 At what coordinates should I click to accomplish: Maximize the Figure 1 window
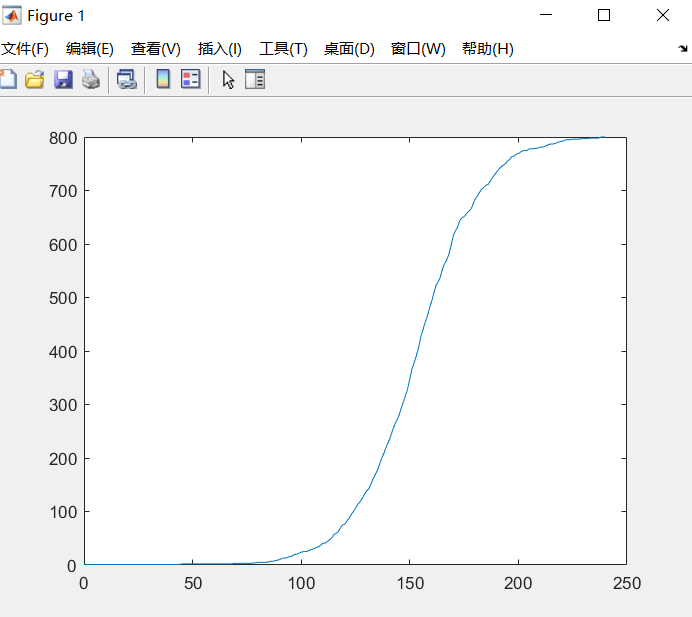(604, 15)
